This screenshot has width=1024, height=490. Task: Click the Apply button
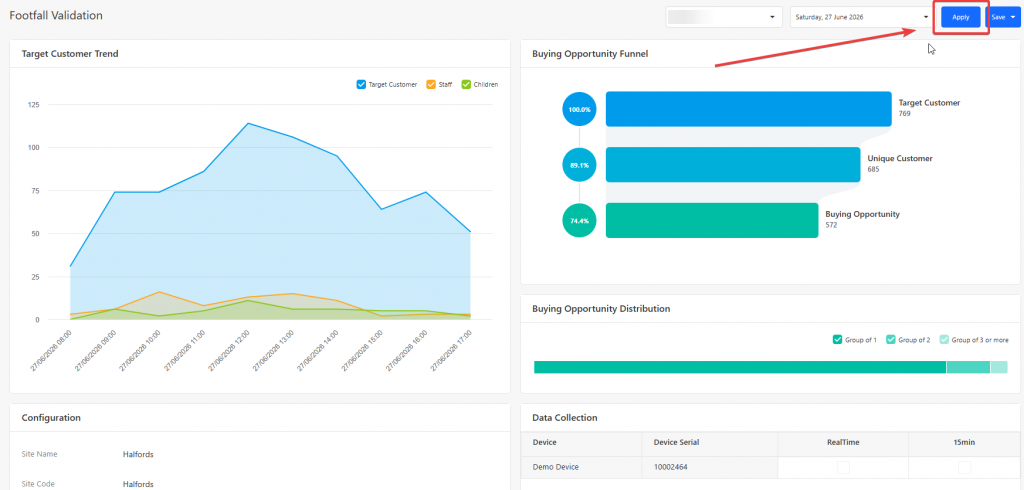pyautogui.click(x=961, y=18)
